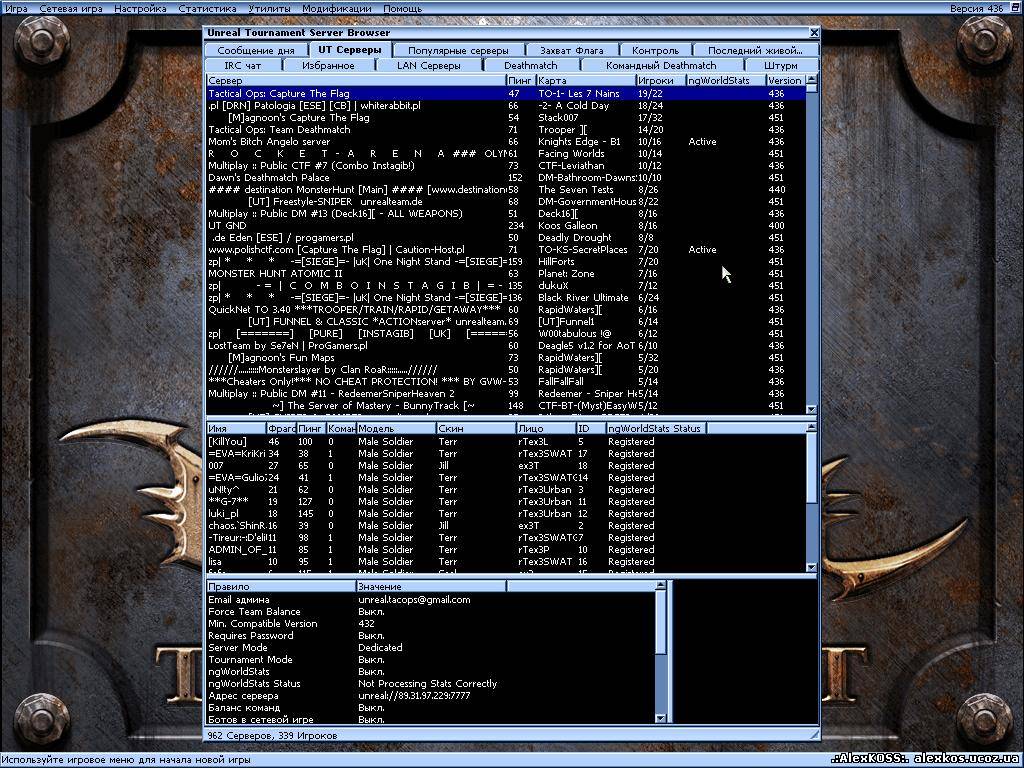Select the LostTeam by Se7eN server

coord(506,345)
